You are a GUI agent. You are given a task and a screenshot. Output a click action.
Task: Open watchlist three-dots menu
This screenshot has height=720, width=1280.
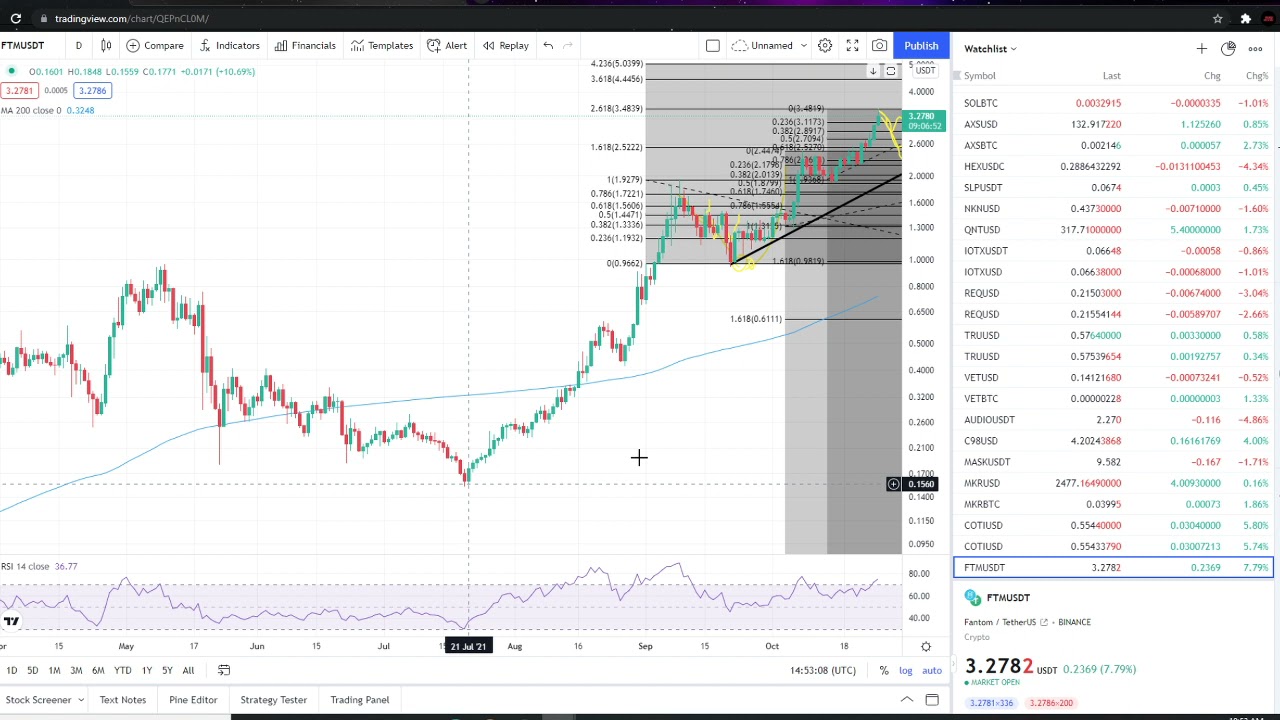[1255, 48]
